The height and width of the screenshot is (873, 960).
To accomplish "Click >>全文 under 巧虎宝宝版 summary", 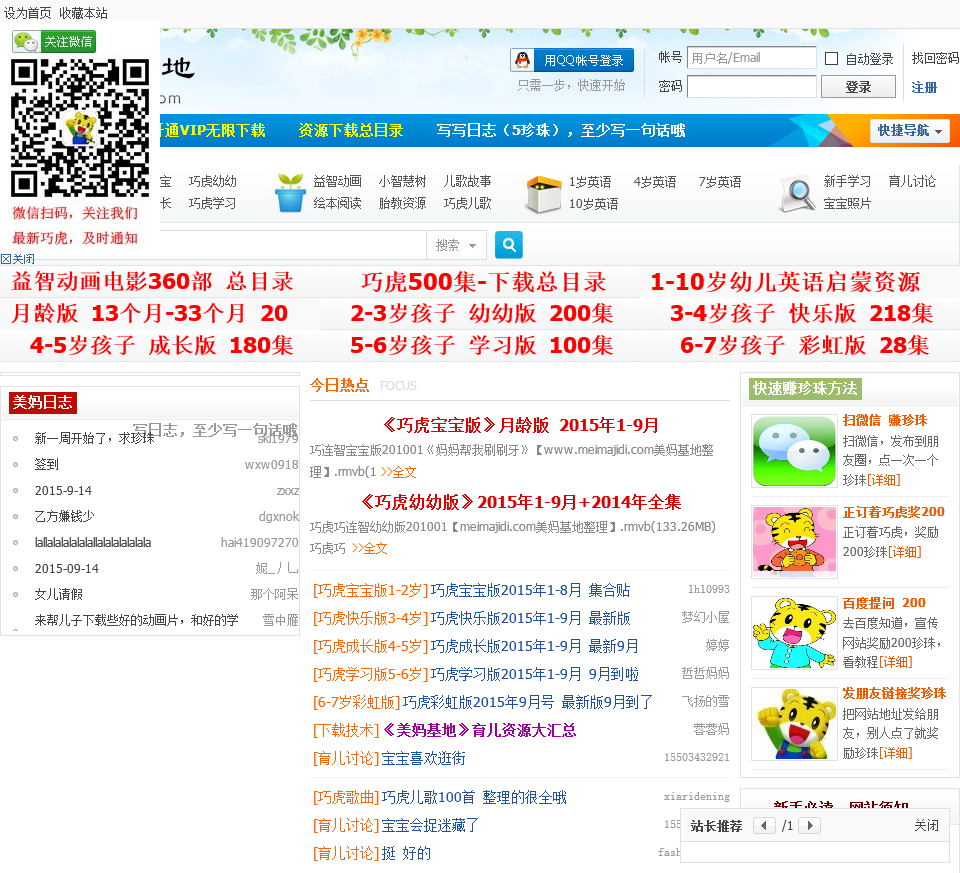I will coord(398,472).
